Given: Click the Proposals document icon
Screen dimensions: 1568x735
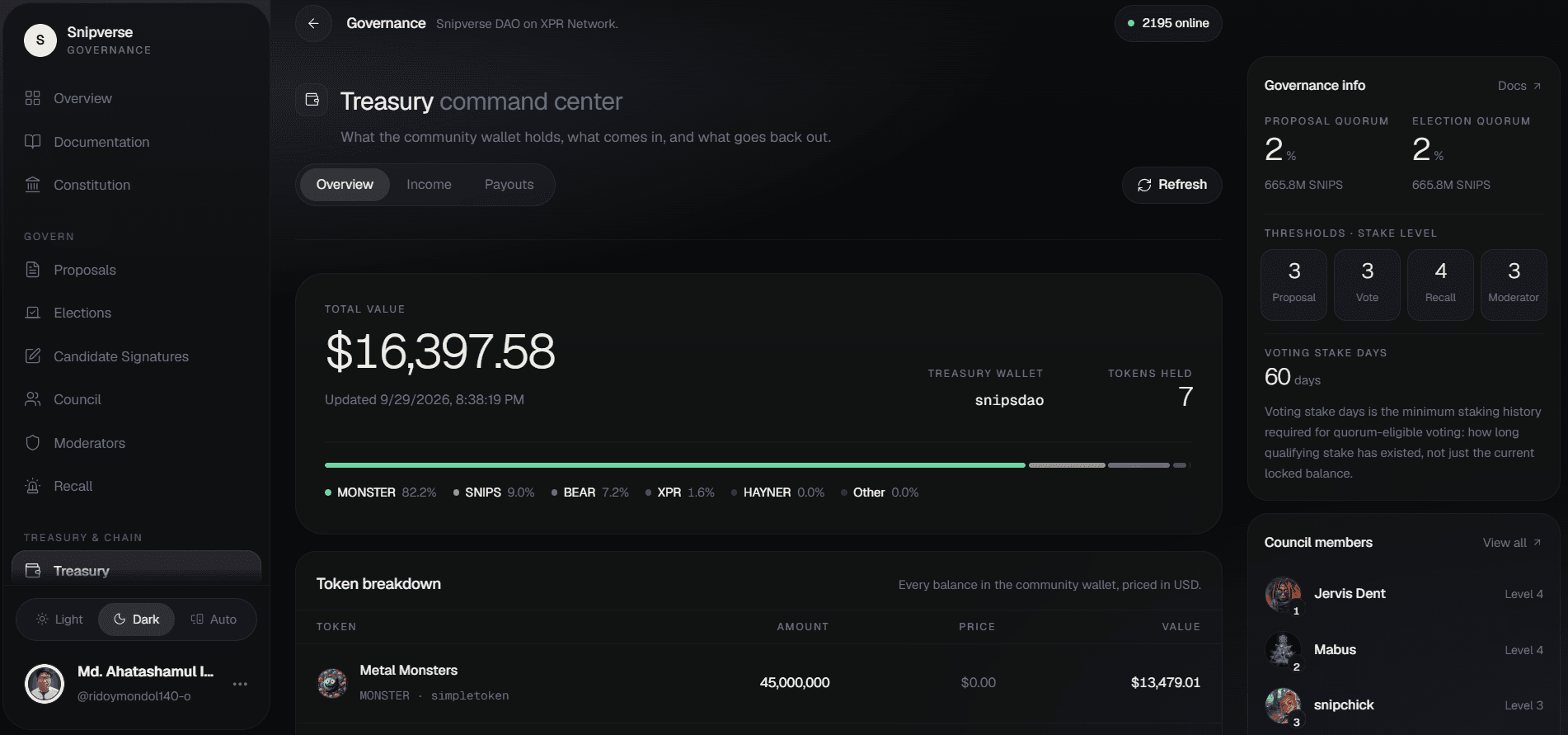Looking at the screenshot, I should [33, 270].
